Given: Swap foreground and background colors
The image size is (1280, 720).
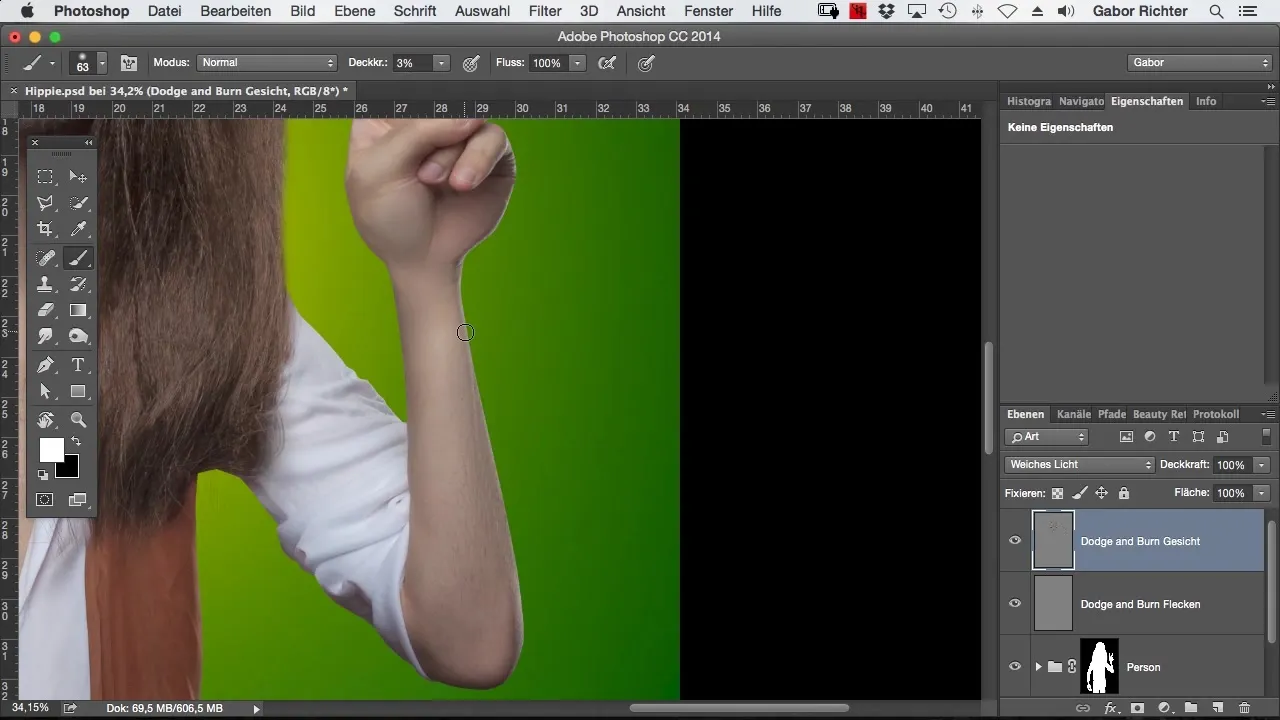Looking at the screenshot, I should pos(75,442).
